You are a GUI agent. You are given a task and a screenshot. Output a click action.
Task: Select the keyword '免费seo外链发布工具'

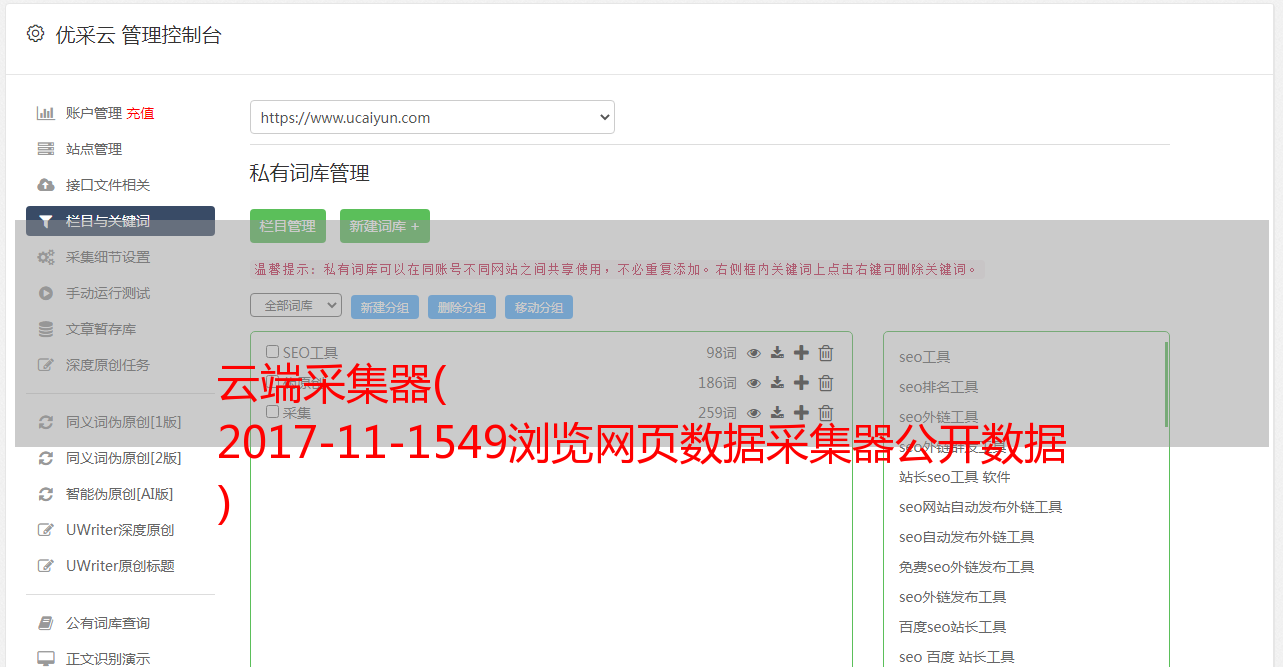point(967,567)
